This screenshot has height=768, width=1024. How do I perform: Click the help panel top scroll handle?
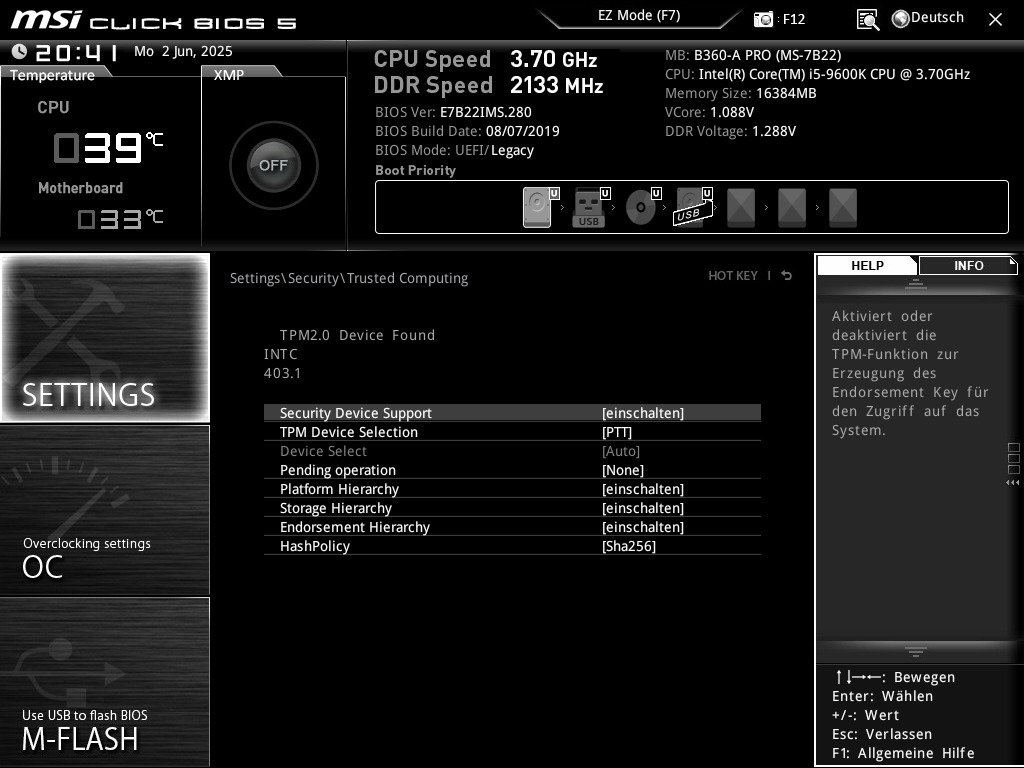coord(916,284)
